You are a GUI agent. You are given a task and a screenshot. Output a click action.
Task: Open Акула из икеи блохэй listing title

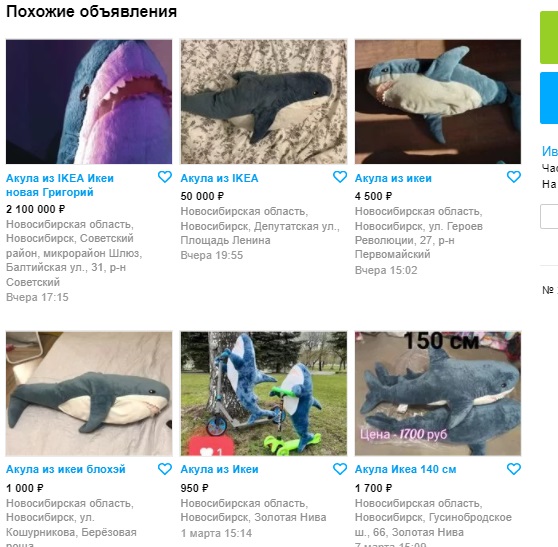pyautogui.click(x=66, y=469)
